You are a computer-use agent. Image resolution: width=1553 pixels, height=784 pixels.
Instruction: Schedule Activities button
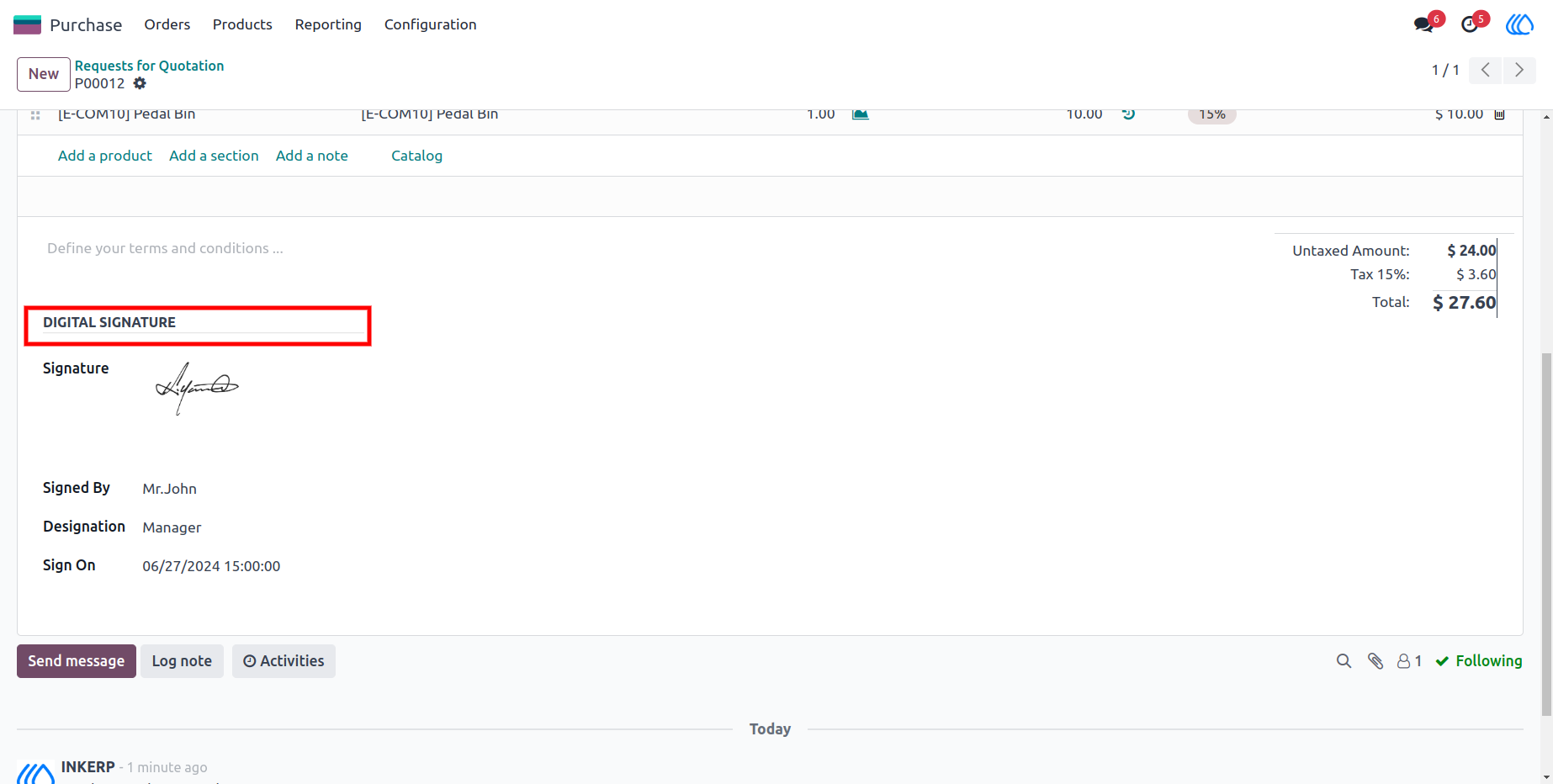(284, 661)
